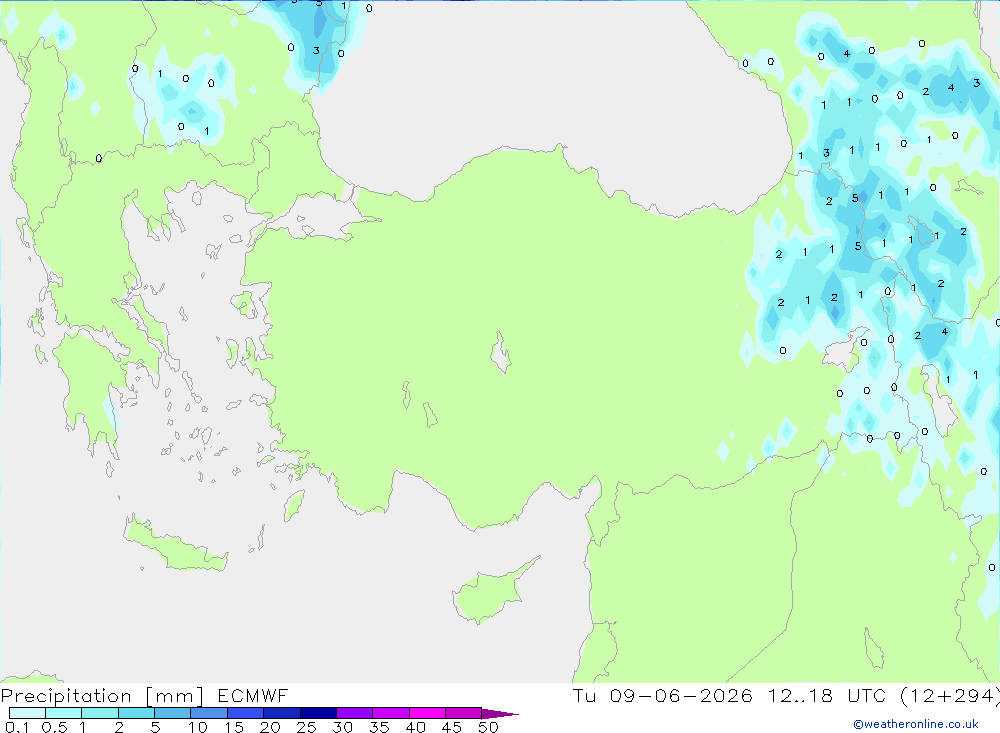Click the 40–45 mm magenta legend box
This screenshot has width=1000, height=733.
click(427, 713)
